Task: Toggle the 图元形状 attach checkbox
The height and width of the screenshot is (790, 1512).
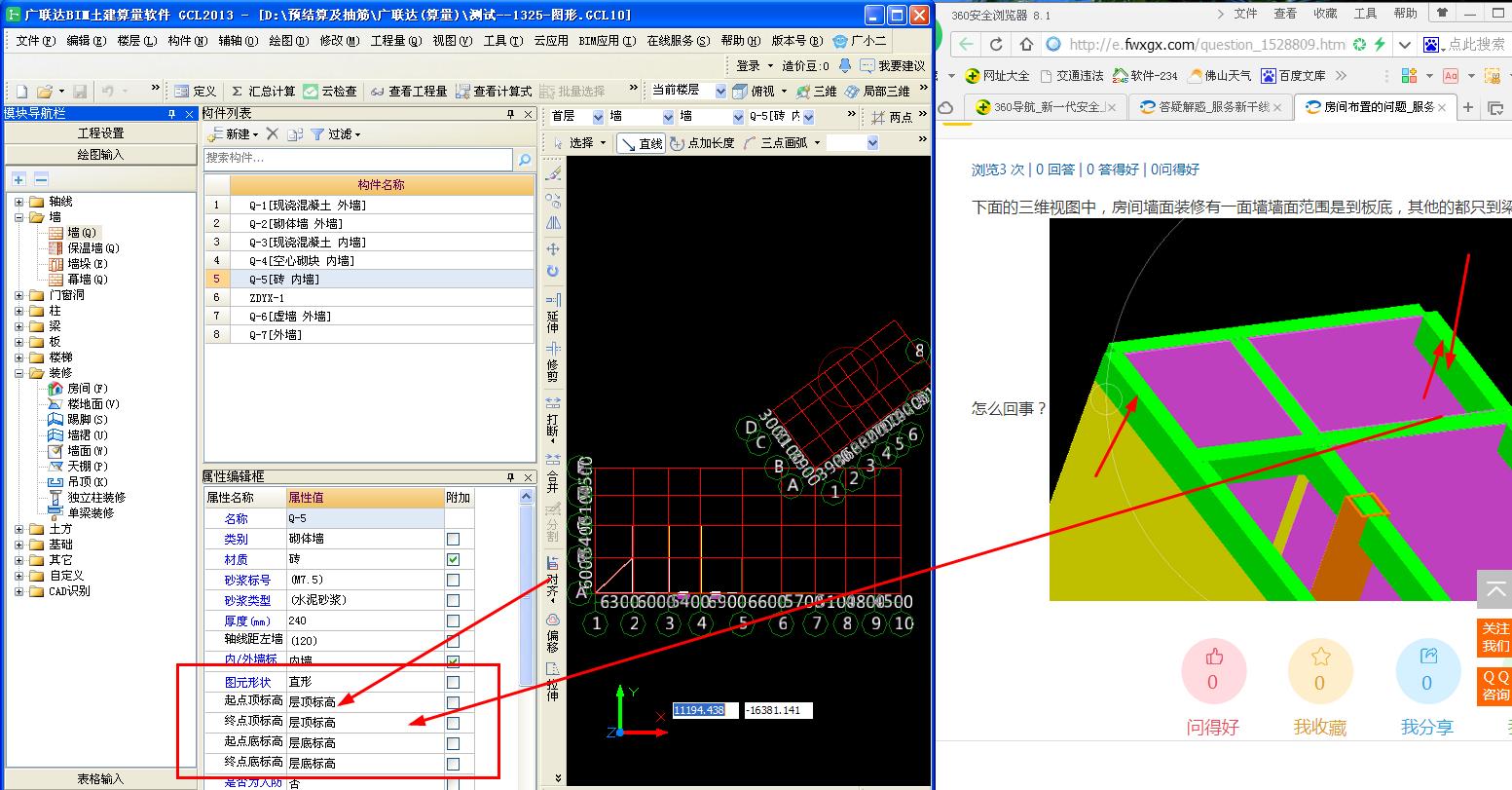Action: [453, 682]
